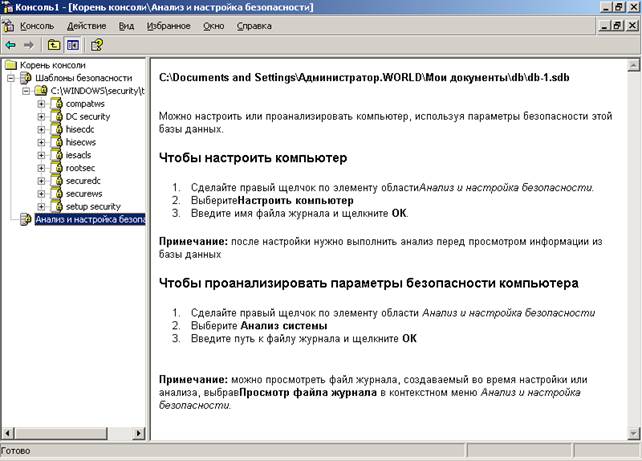Screen dimensions: 642x461
Task: Open the Избранное menu
Action: [169, 26]
